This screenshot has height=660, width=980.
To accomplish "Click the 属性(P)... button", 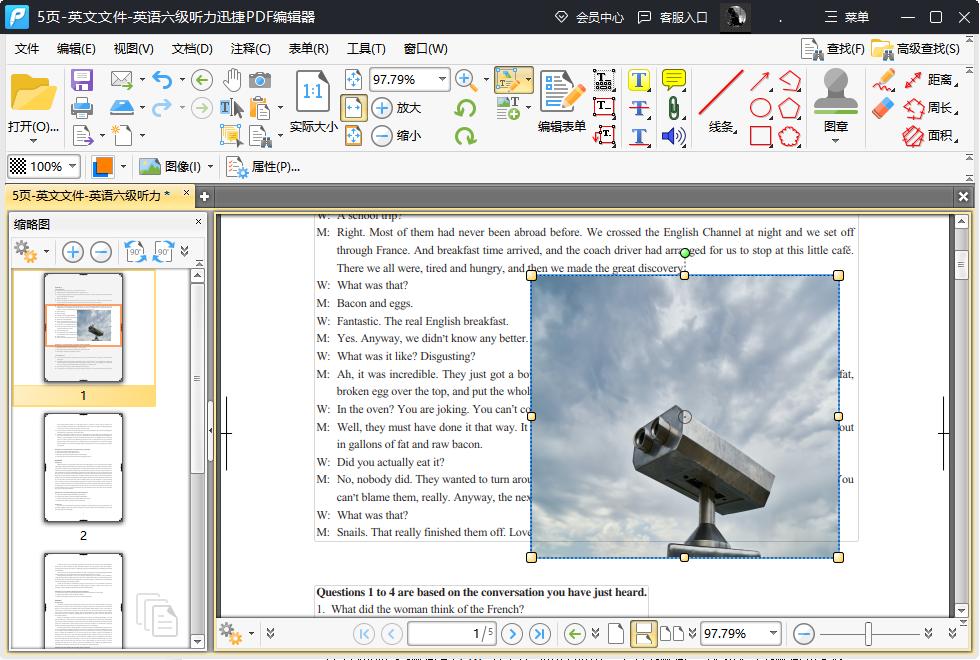I will click(x=264, y=167).
